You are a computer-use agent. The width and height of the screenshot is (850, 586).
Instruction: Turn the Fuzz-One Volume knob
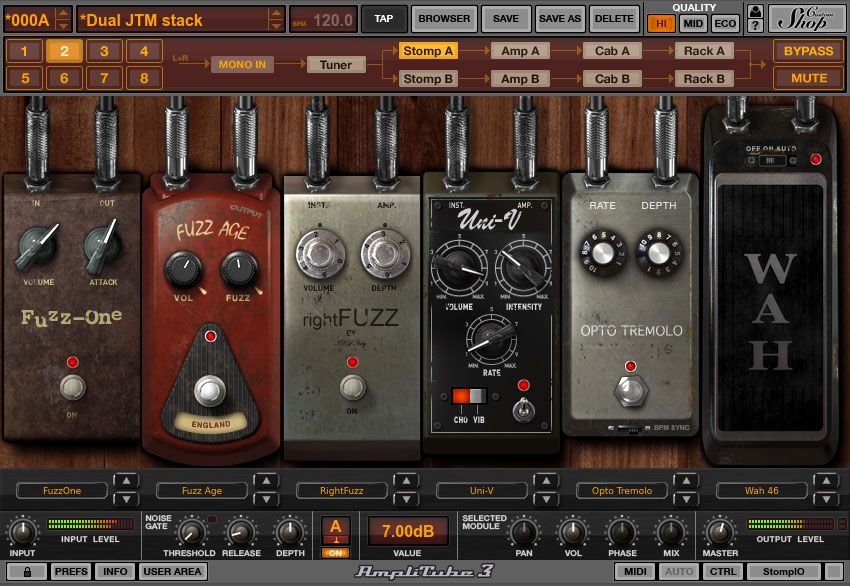tap(37, 247)
